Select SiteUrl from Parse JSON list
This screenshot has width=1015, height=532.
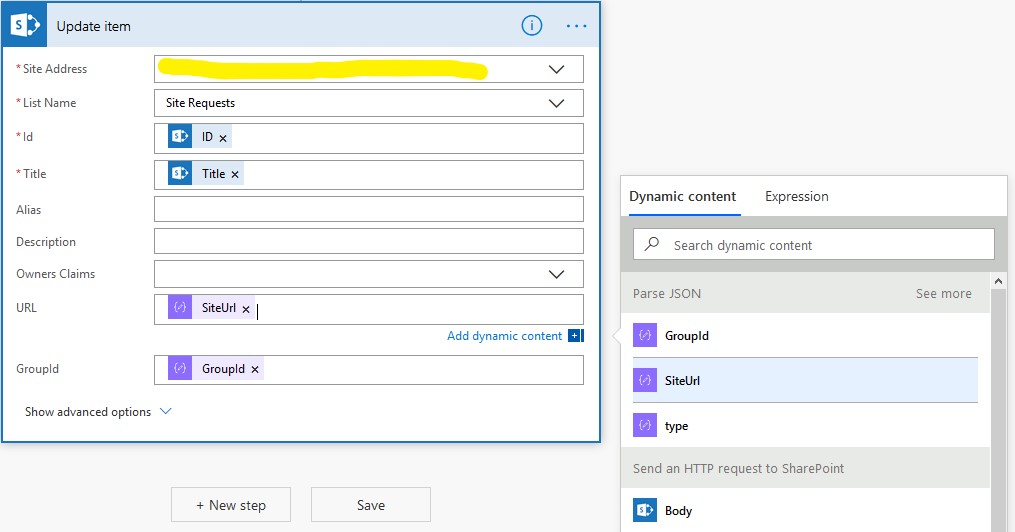pyautogui.click(x=805, y=381)
